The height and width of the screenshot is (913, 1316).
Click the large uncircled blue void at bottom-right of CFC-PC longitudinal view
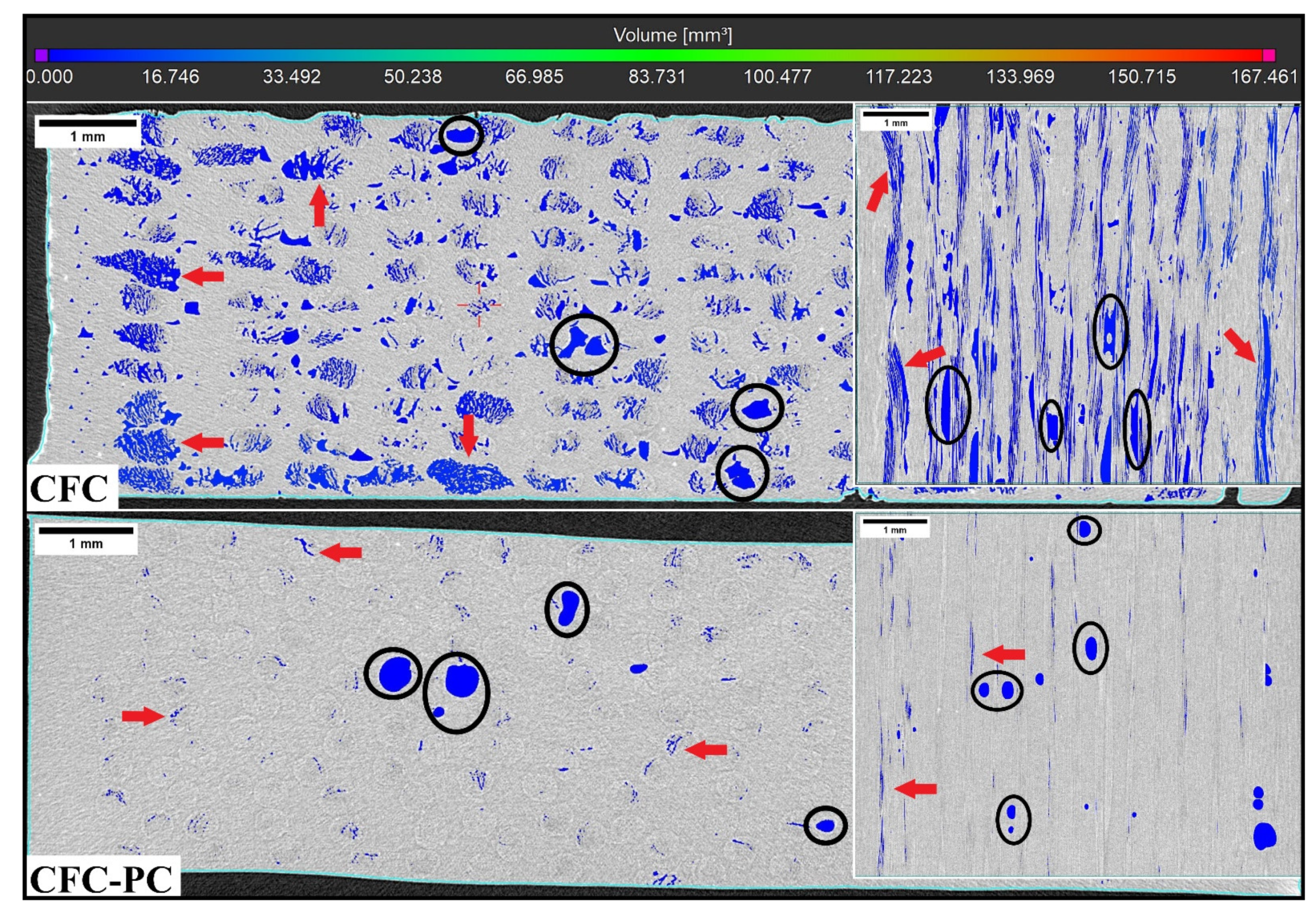1264,836
